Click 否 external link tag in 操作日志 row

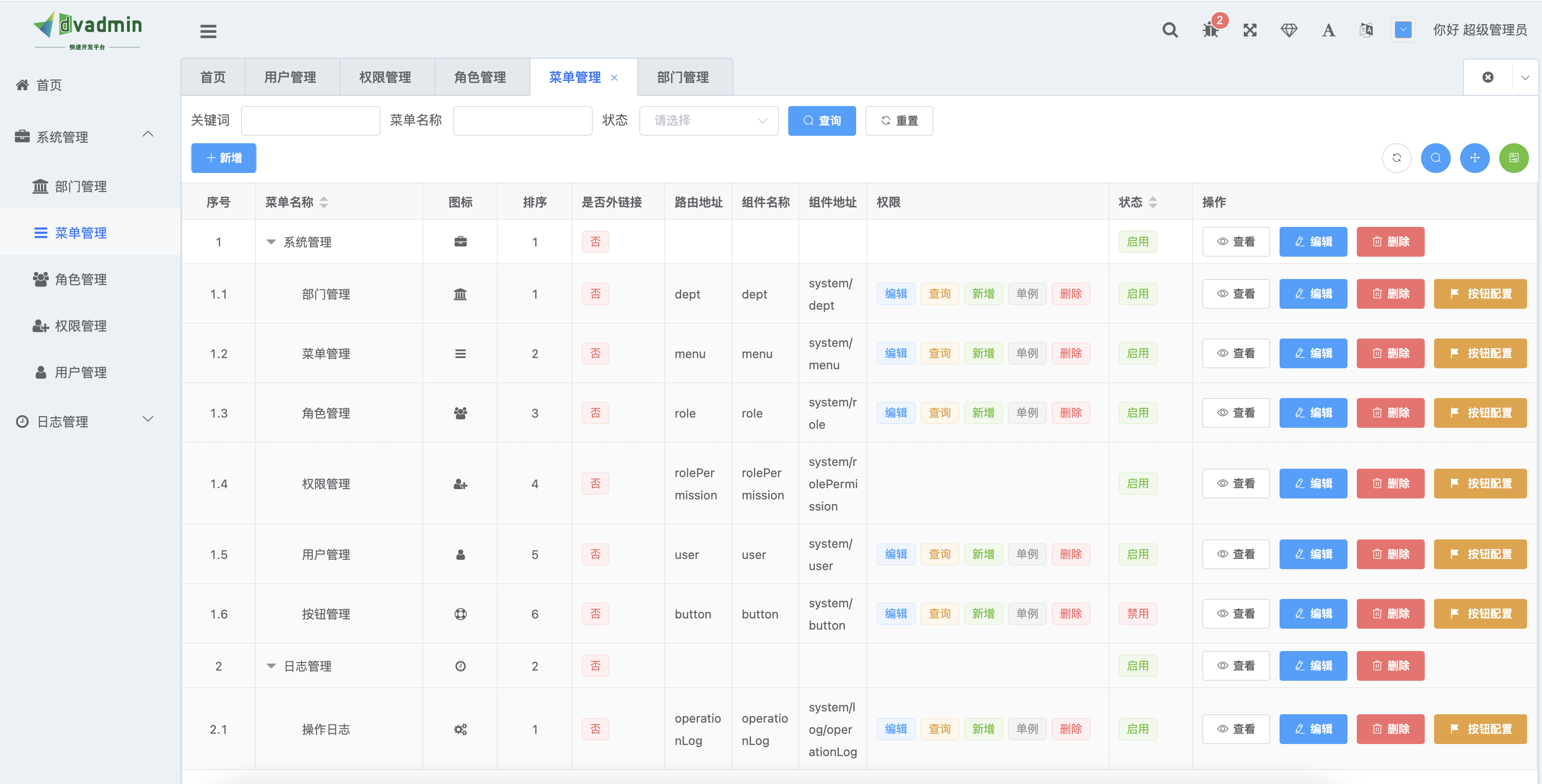tap(596, 729)
